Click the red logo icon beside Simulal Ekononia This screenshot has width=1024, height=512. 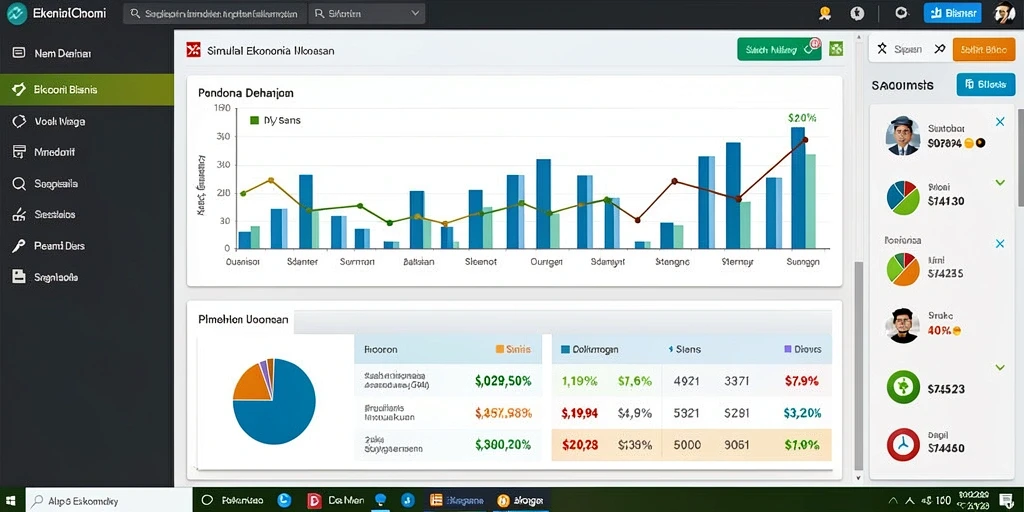coord(193,50)
